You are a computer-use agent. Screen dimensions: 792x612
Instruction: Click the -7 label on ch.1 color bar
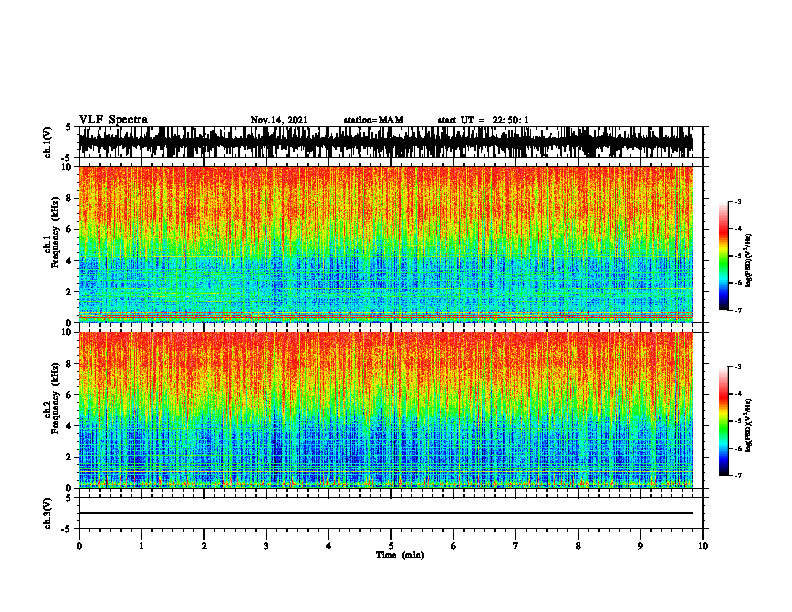coord(738,311)
